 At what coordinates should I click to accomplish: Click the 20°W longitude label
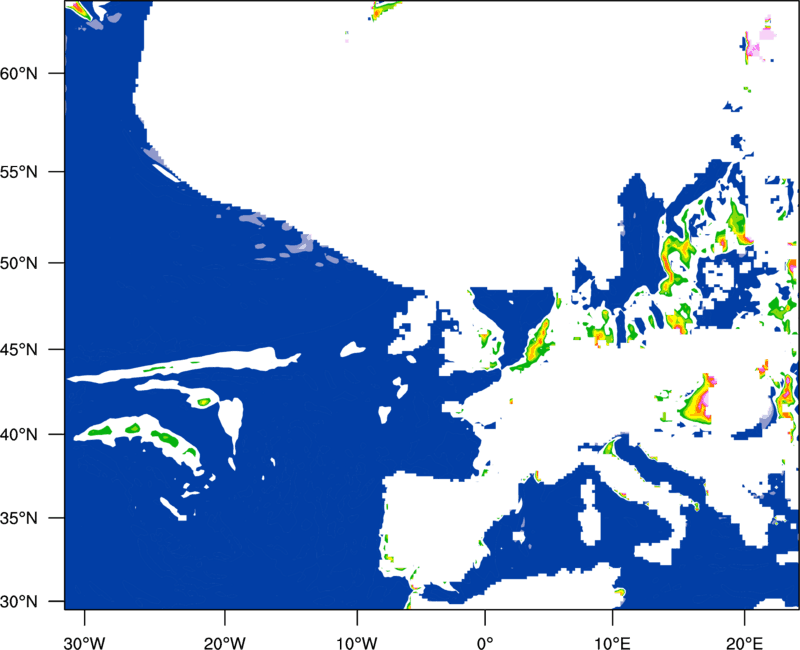[x=225, y=643]
